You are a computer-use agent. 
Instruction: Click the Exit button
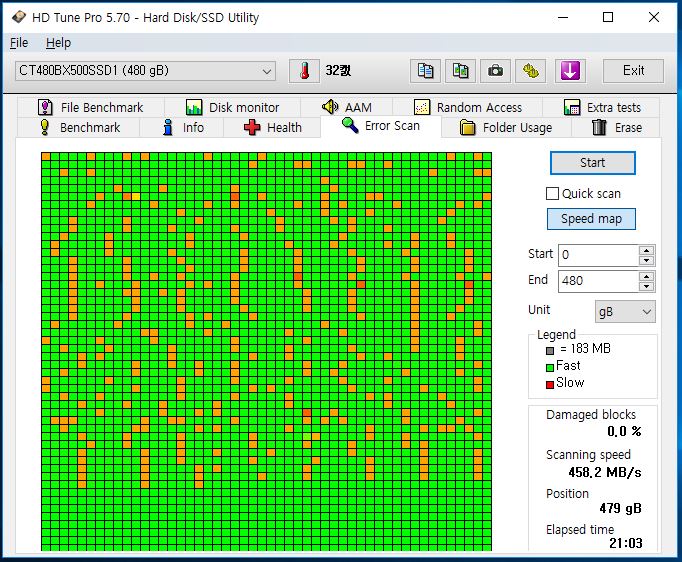633,70
